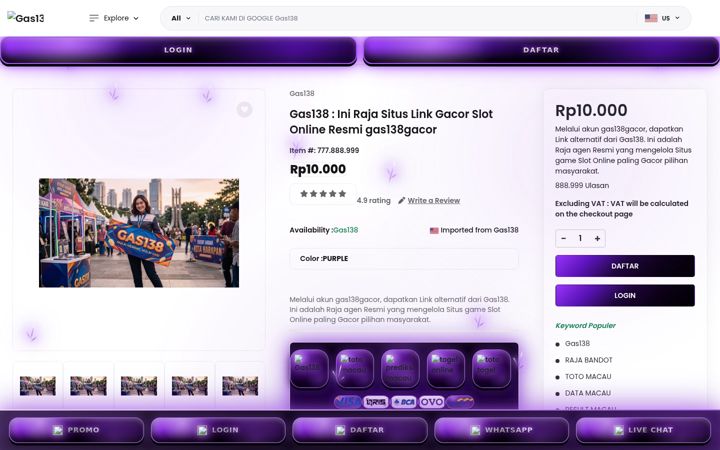Screen dimensions: 720x450
Task: Open the US country selector dropdown
Action: click(662, 18)
